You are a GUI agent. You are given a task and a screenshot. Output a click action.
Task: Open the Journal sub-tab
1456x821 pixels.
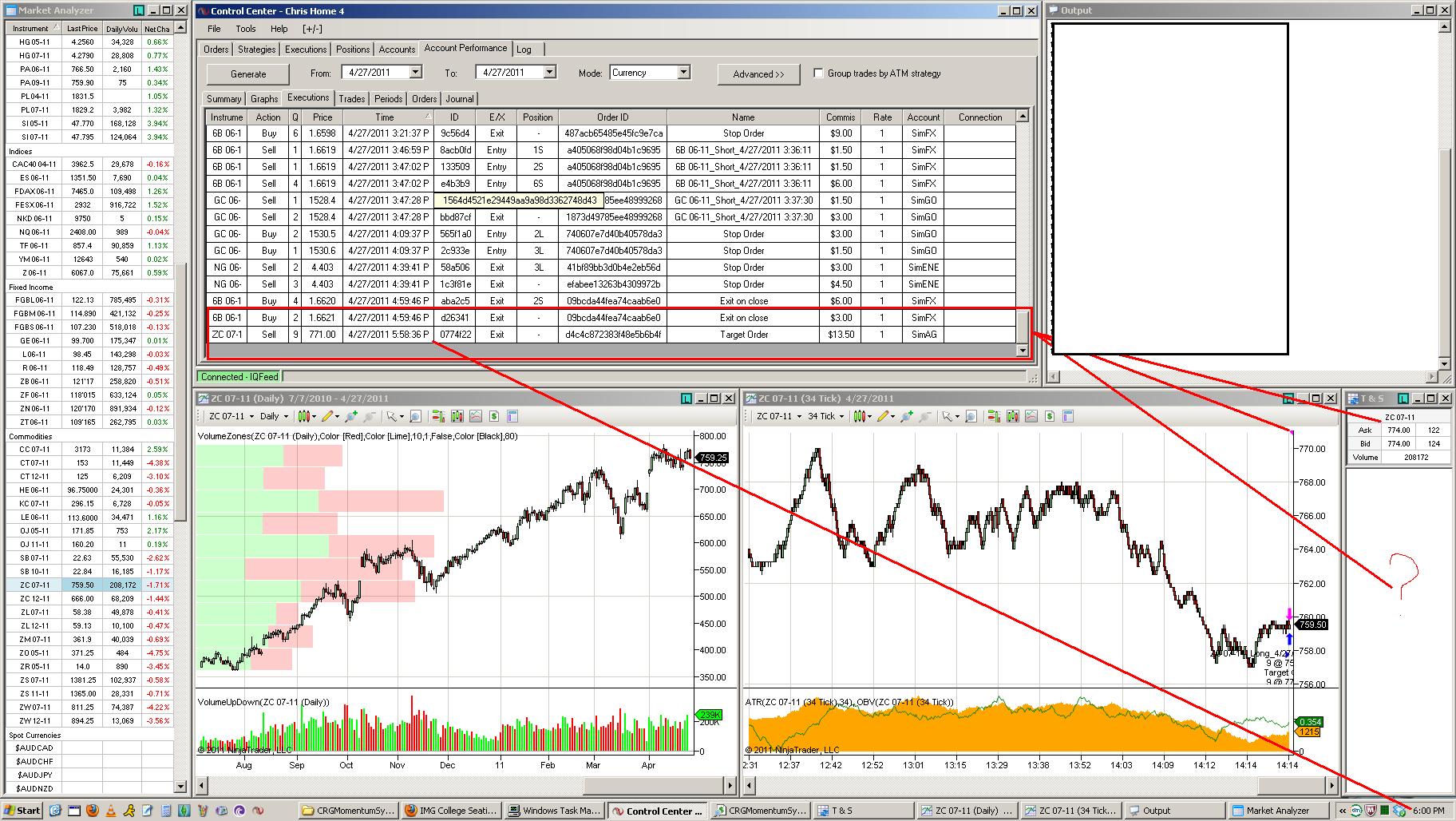pos(460,98)
